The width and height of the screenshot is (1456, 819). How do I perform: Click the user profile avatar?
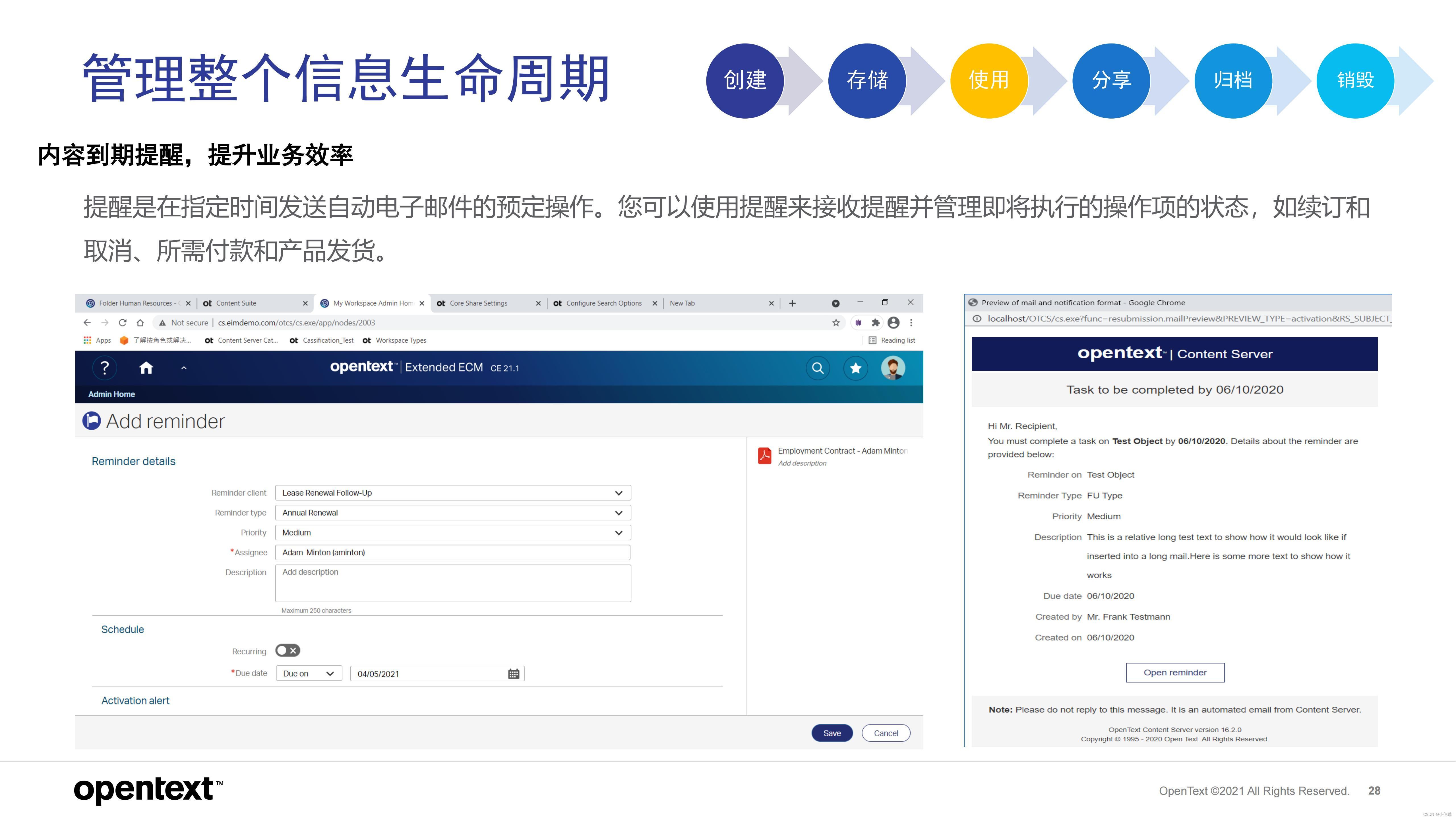pyautogui.click(x=892, y=368)
